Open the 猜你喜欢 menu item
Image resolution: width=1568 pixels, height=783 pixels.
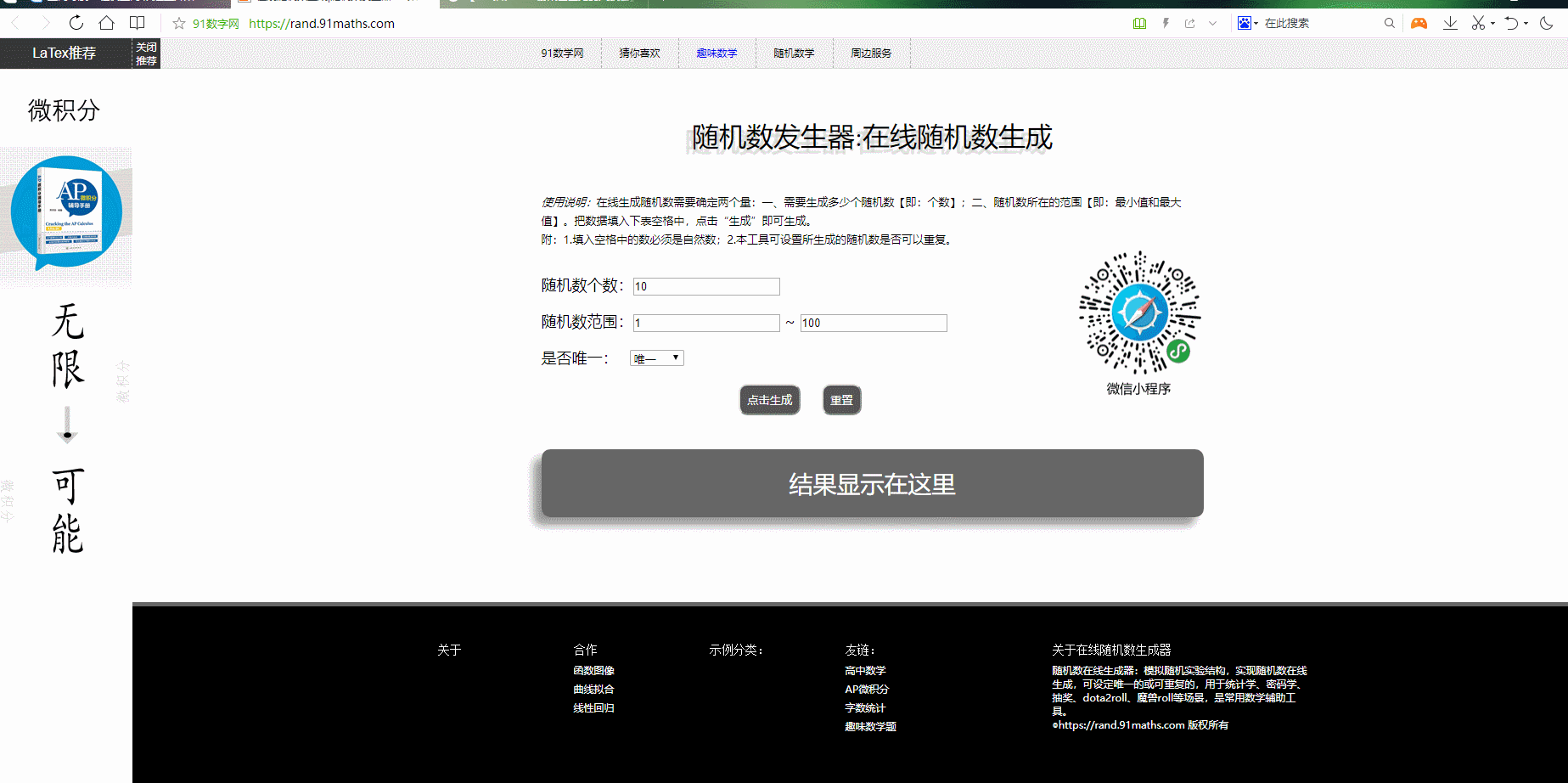[639, 53]
